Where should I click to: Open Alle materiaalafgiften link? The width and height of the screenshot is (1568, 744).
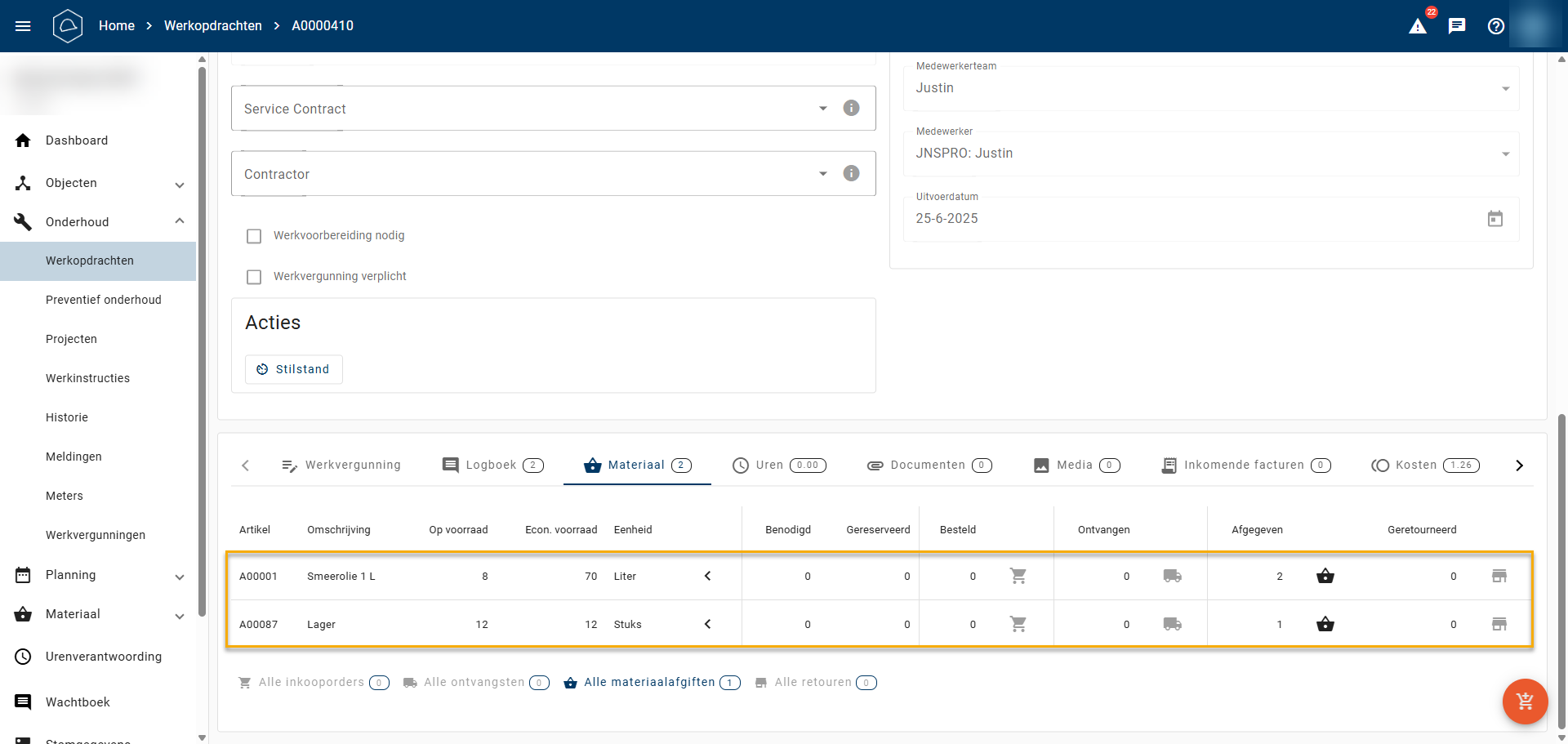pyautogui.click(x=651, y=683)
